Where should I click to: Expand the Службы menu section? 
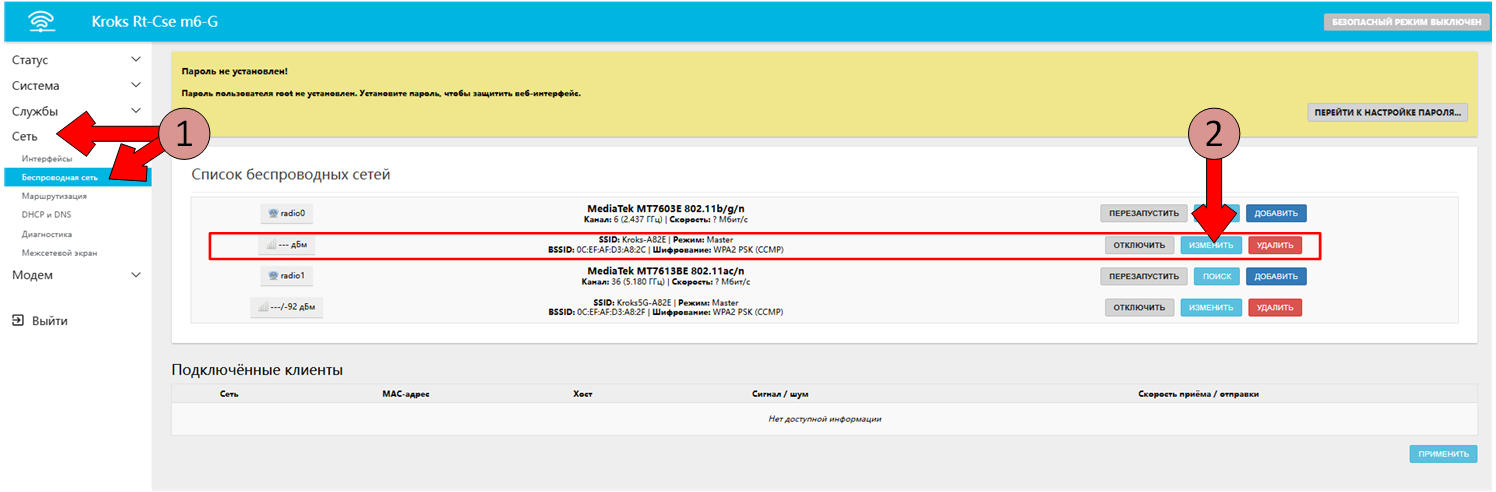coord(76,111)
